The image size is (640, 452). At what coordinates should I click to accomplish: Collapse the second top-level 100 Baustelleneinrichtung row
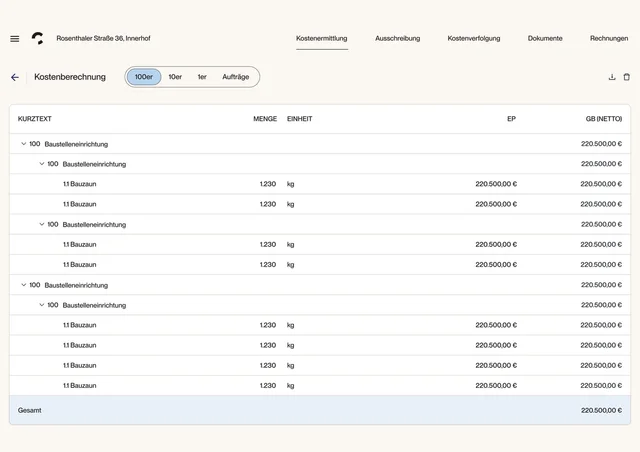click(24, 285)
